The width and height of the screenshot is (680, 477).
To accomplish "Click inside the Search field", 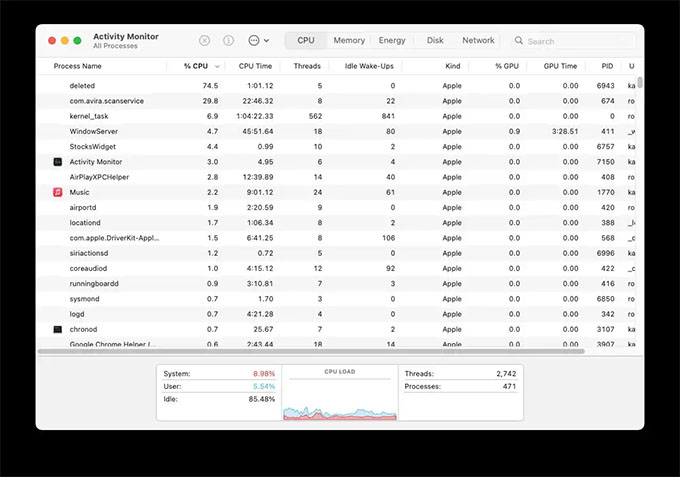I will [x=572, y=41].
